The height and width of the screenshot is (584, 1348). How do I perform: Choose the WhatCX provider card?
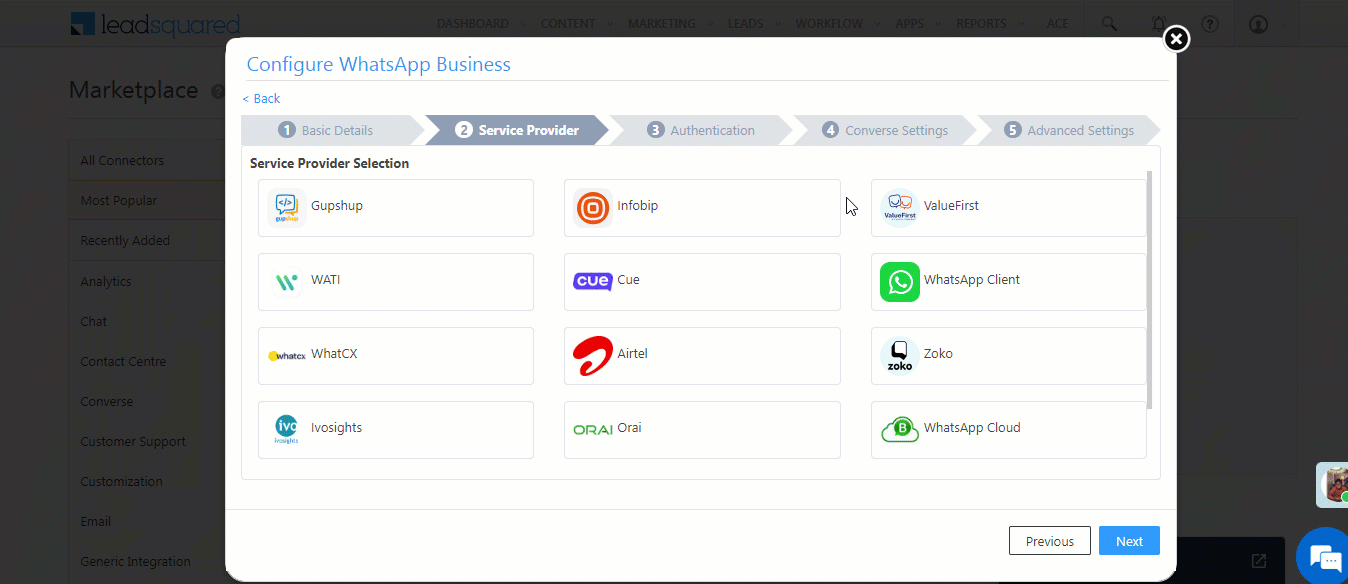pos(395,356)
